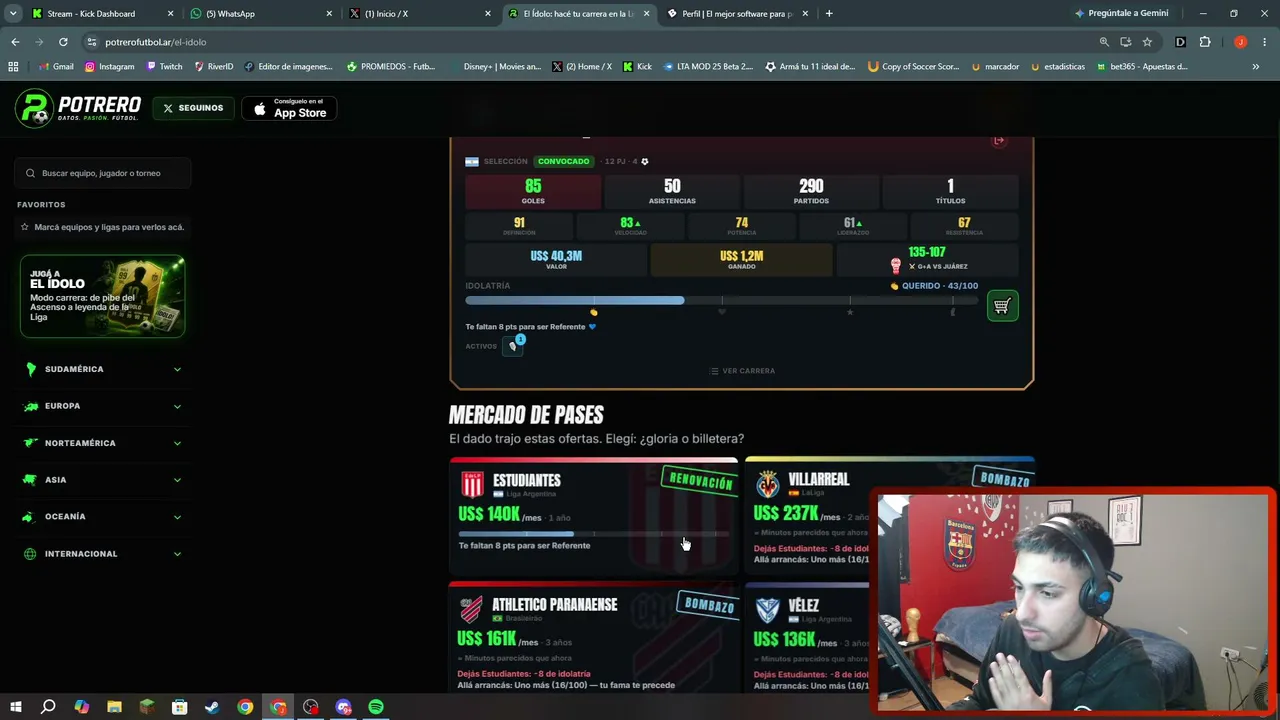
Task: Click the Estudiantes offer progress bar
Action: point(594,534)
